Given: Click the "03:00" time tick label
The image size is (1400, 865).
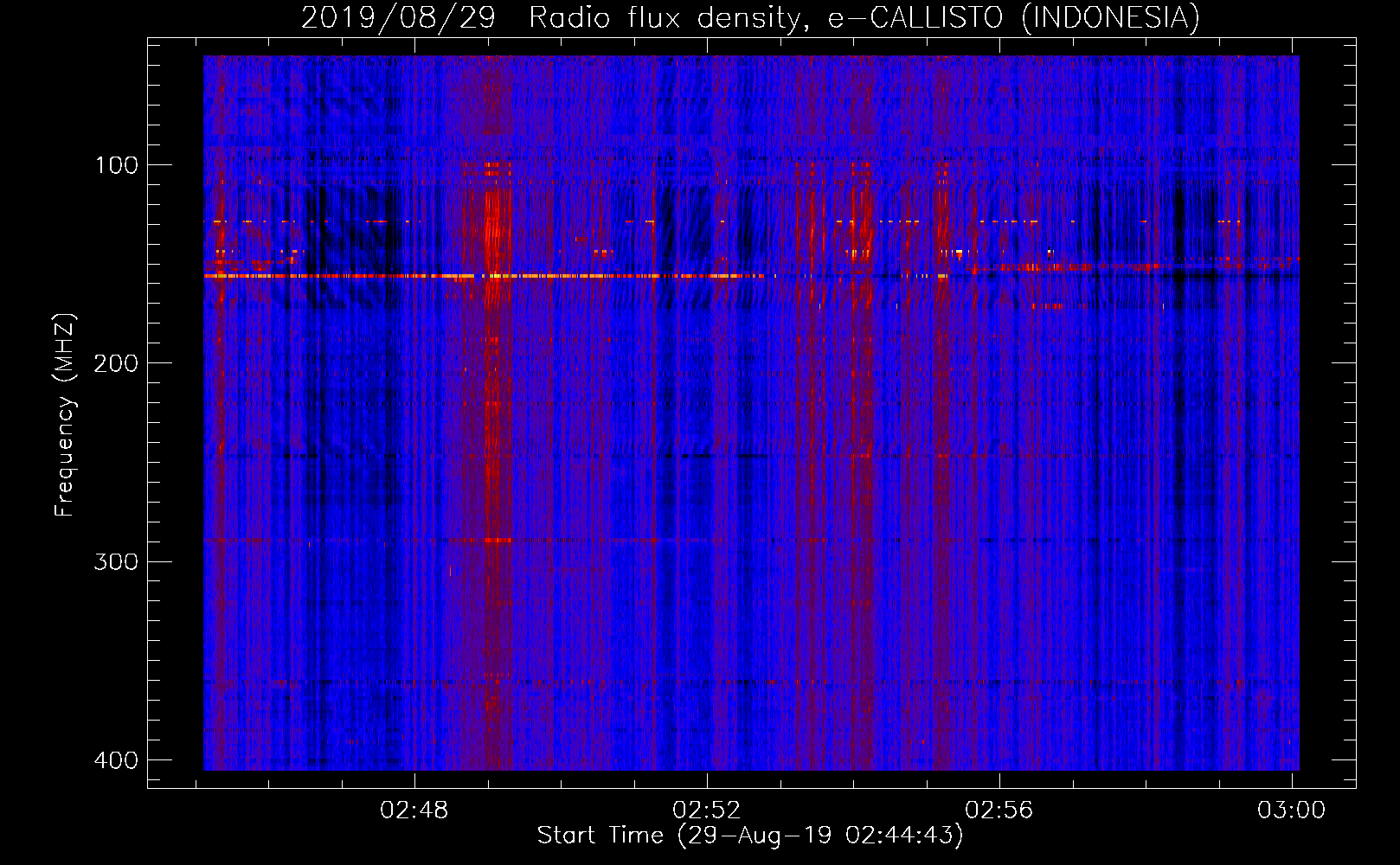Looking at the screenshot, I should click(1292, 811).
